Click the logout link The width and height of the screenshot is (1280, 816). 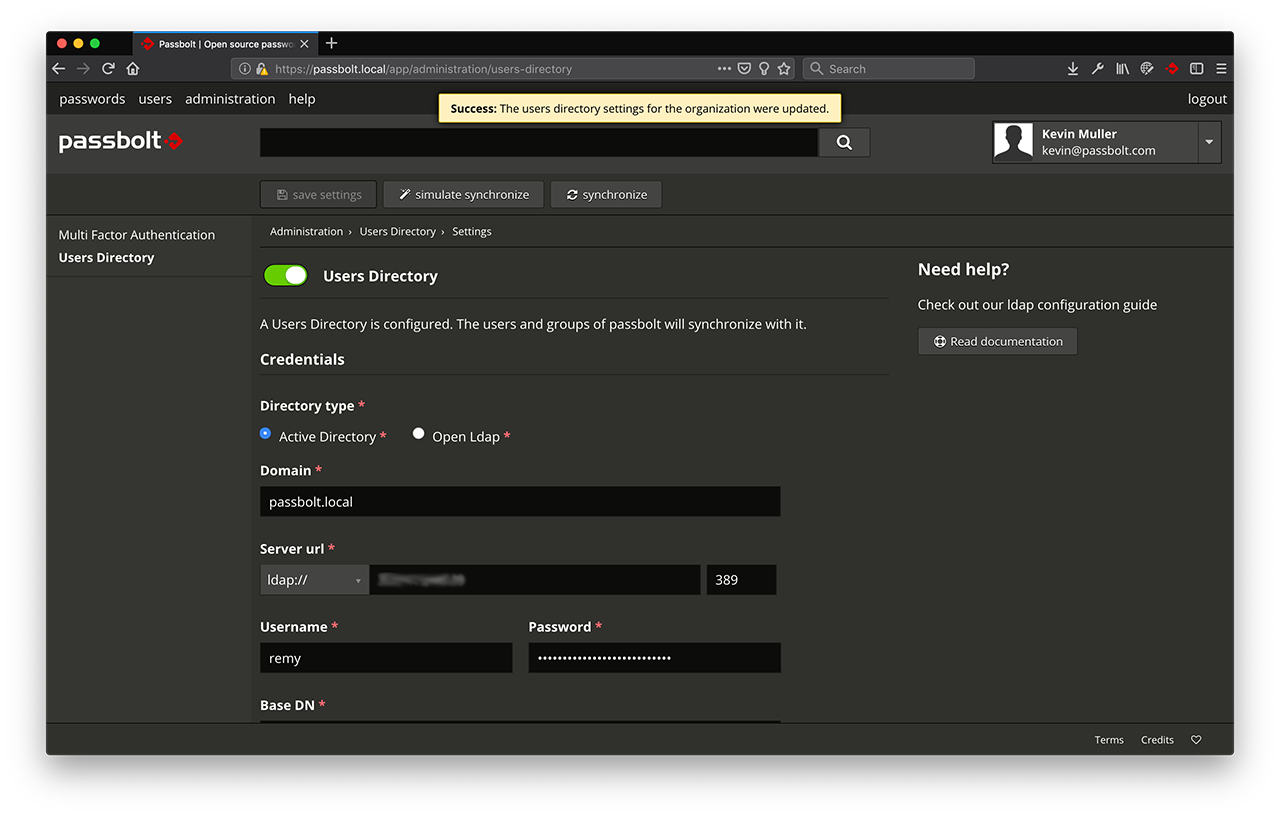(1207, 99)
